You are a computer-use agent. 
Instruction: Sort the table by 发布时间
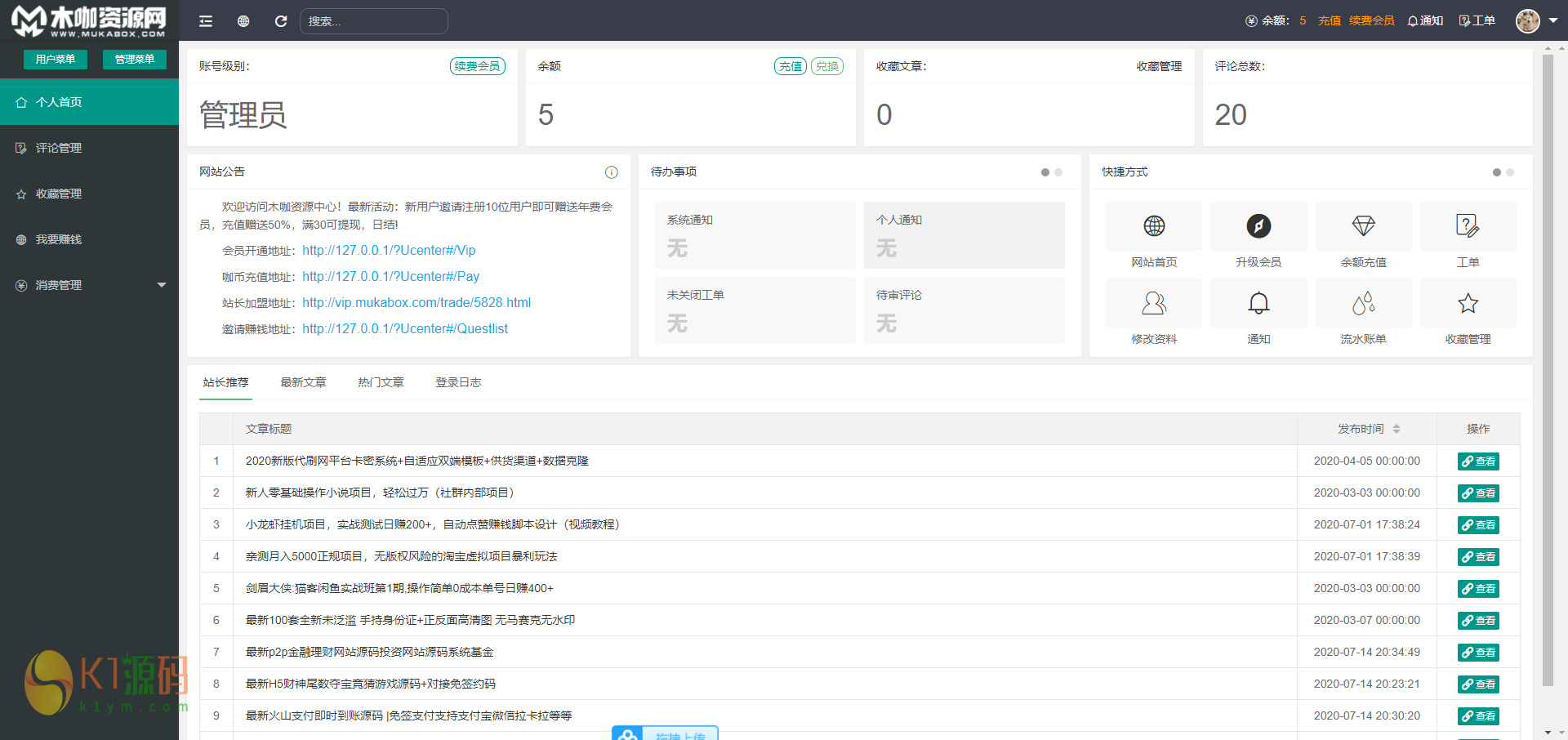1396,429
